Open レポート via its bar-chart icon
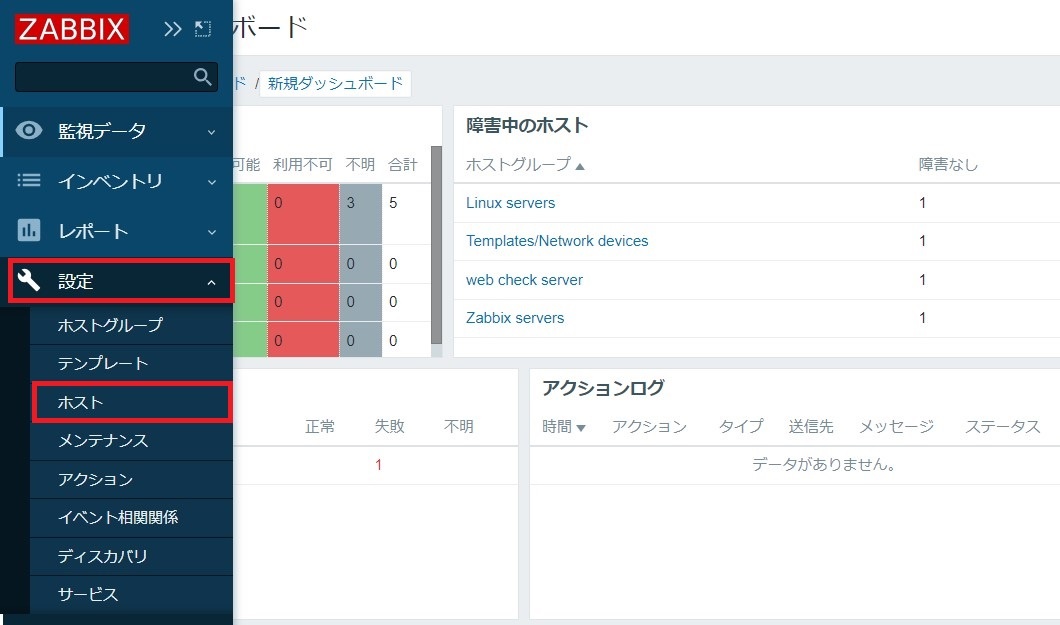 [30, 231]
